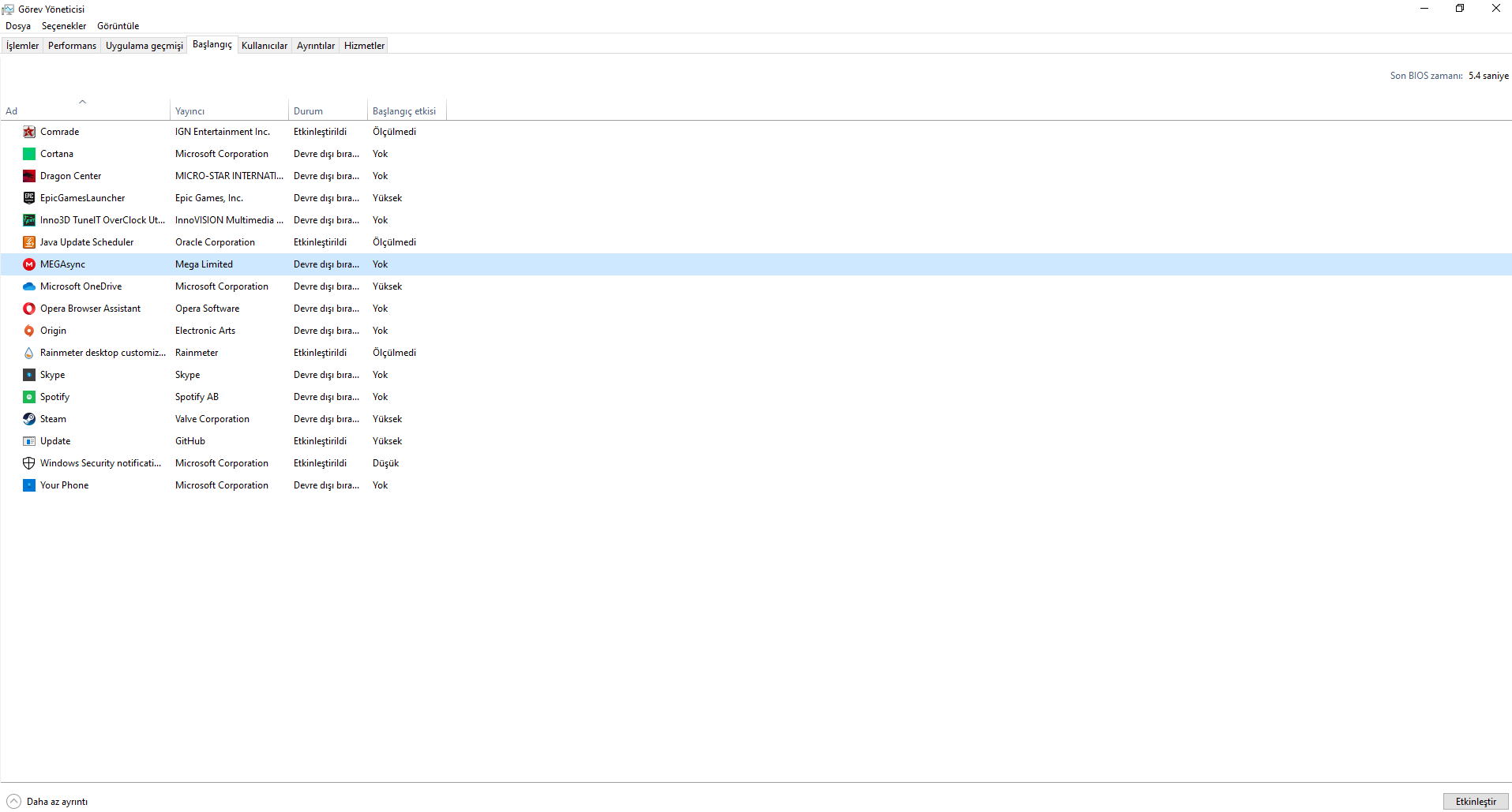Click the Opera Software publisher cell
1512x812 pixels.
pyautogui.click(x=207, y=309)
